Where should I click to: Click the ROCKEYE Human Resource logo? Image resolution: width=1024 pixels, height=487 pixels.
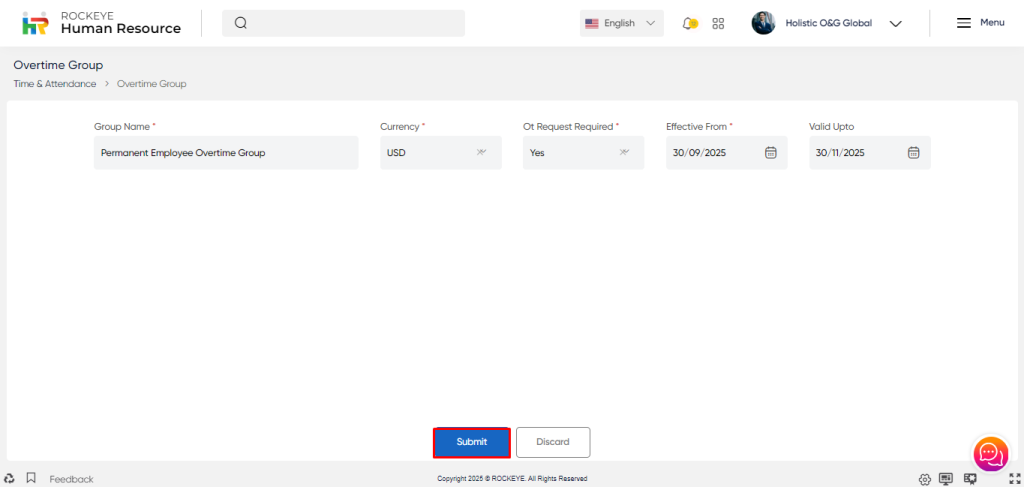click(x=101, y=23)
